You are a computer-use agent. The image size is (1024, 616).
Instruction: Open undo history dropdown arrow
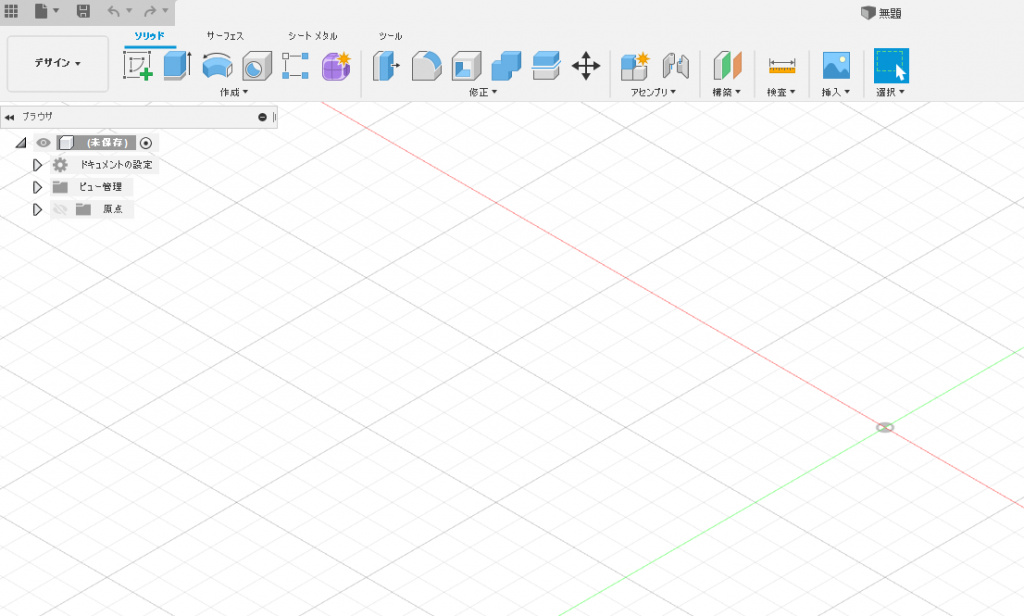tap(129, 10)
